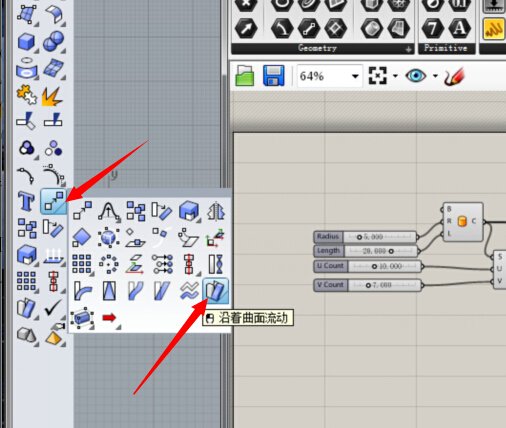Open file using green folder icon
Image resolution: width=506 pixels, height=428 pixels.
(x=245, y=76)
